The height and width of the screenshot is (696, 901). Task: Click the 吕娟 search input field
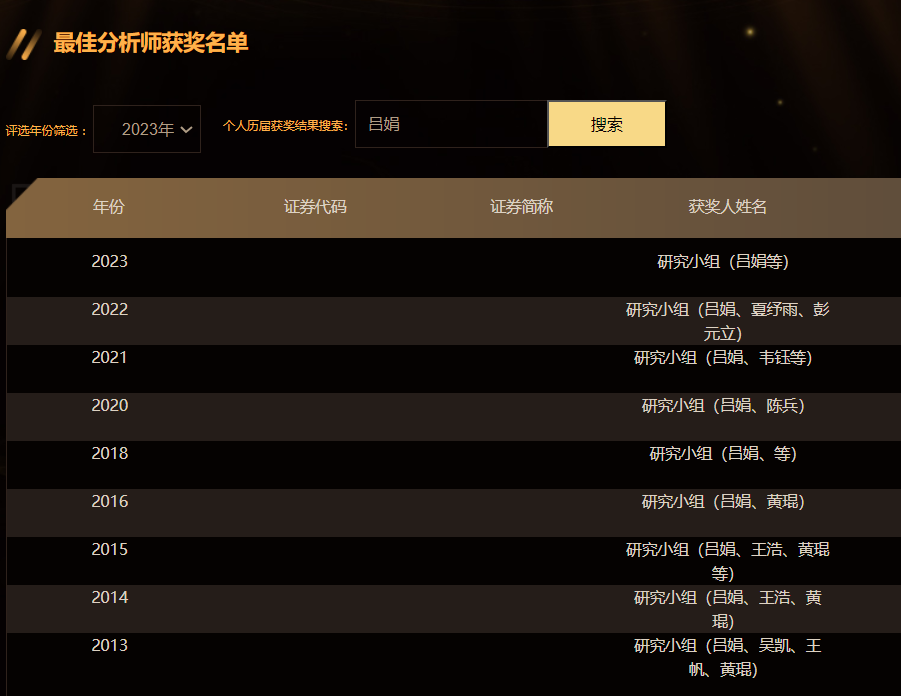pyautogui.click(x=451, y=124)
